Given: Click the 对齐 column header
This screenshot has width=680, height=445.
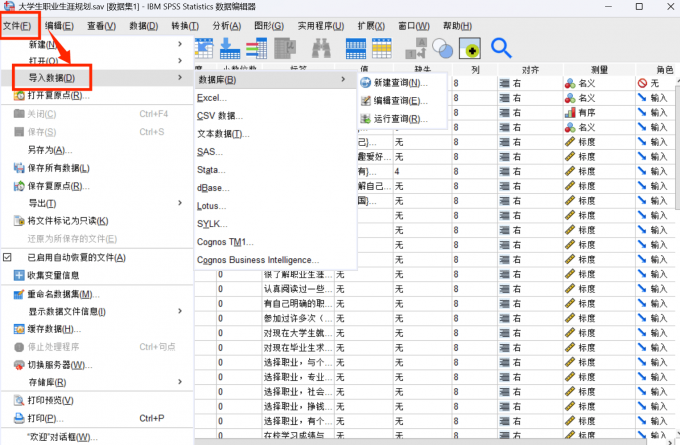Looking at the screenshot, I should (x=530, y=70).
